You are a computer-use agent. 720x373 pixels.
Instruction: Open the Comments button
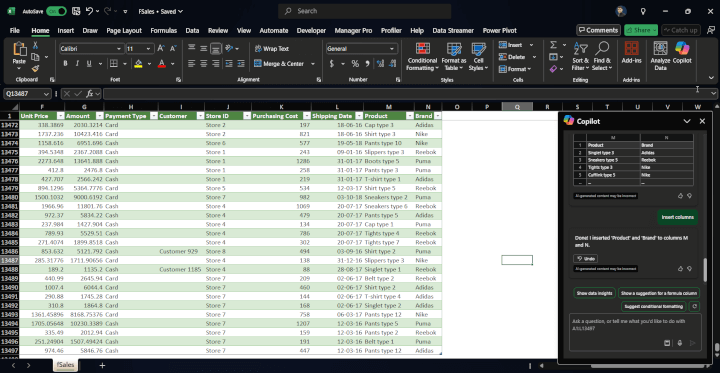(598, 30)
